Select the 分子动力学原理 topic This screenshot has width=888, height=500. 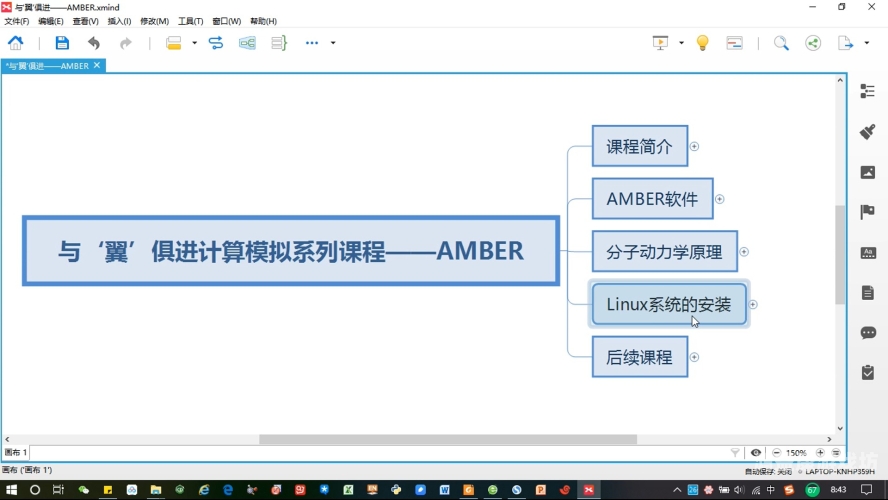coord(665,251)
